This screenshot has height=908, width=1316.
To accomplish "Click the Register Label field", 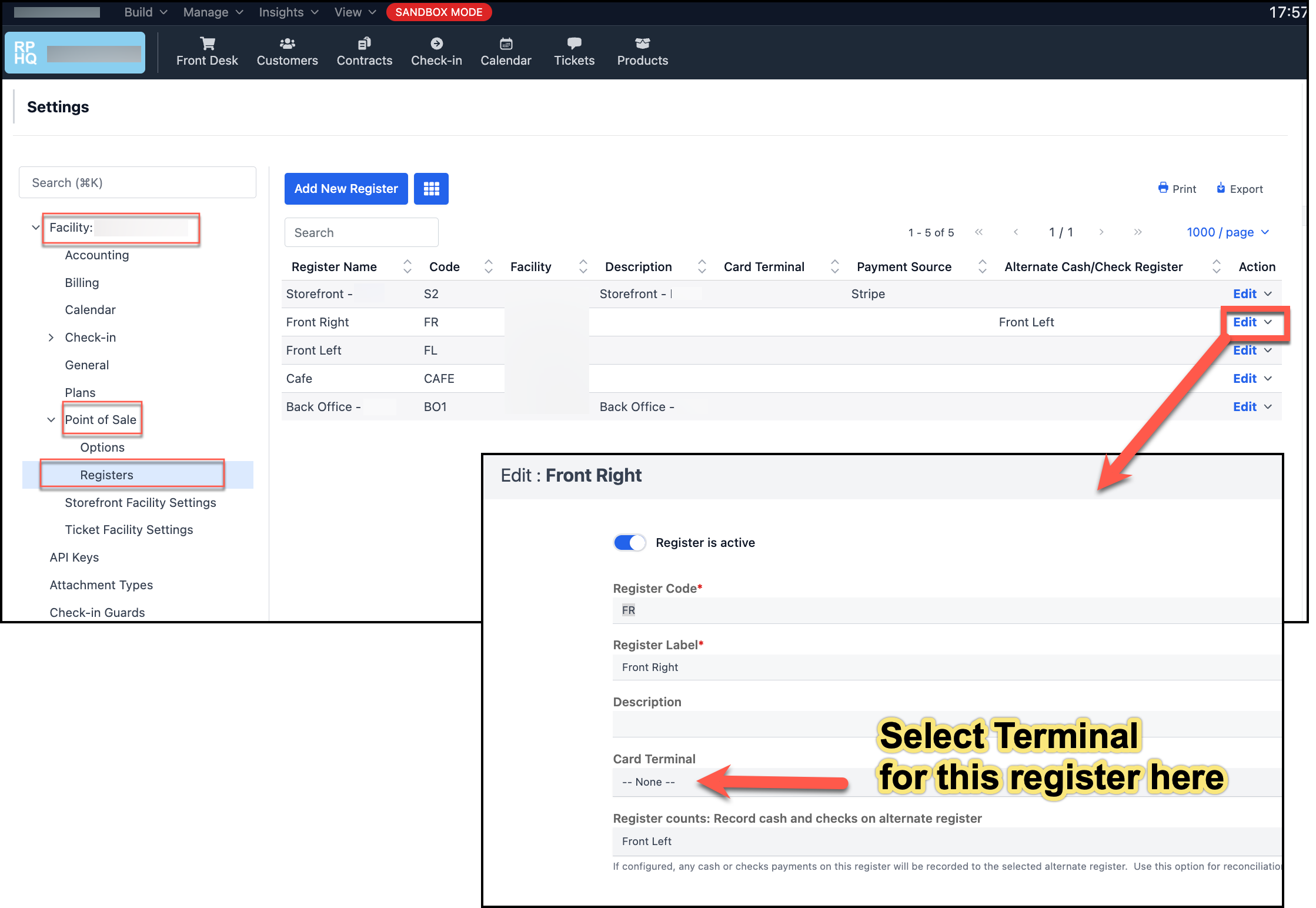I will [x=947, y=667].
